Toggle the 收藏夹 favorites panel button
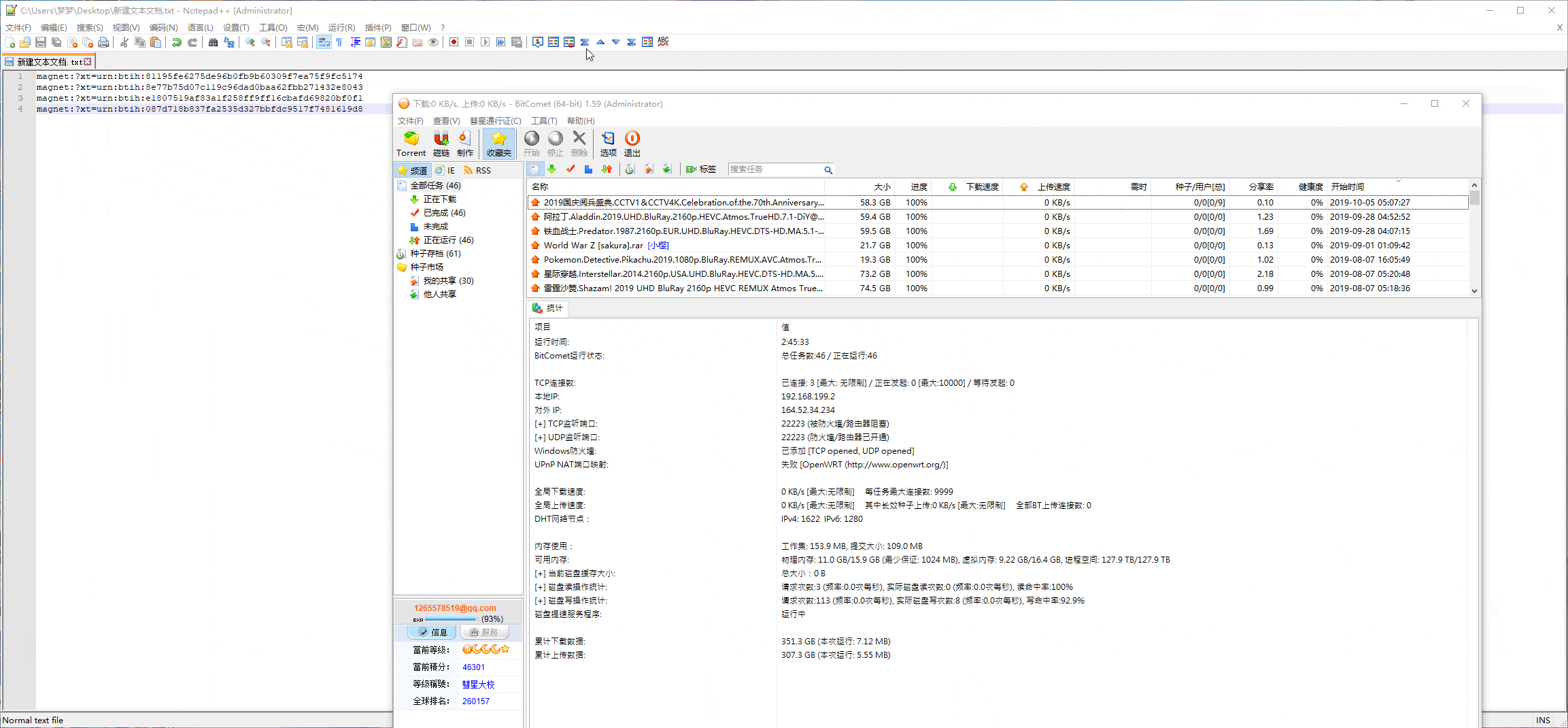Screen dimensions: 1568x728 [498, 144]
